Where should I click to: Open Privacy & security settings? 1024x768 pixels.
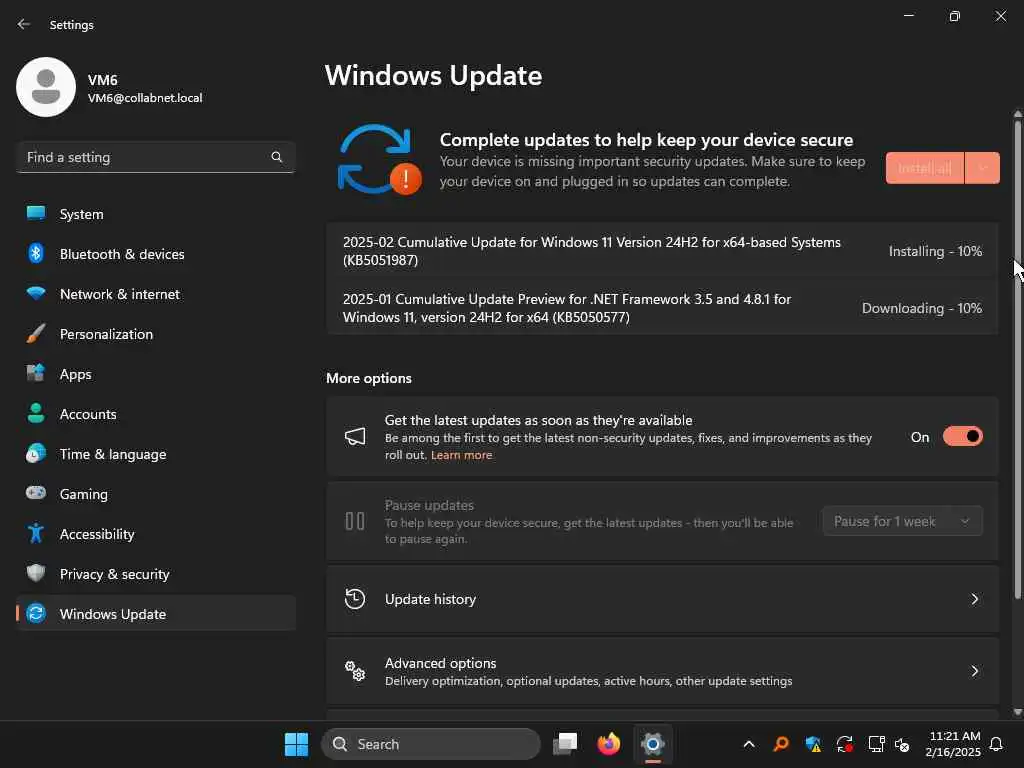click(156, 573)
